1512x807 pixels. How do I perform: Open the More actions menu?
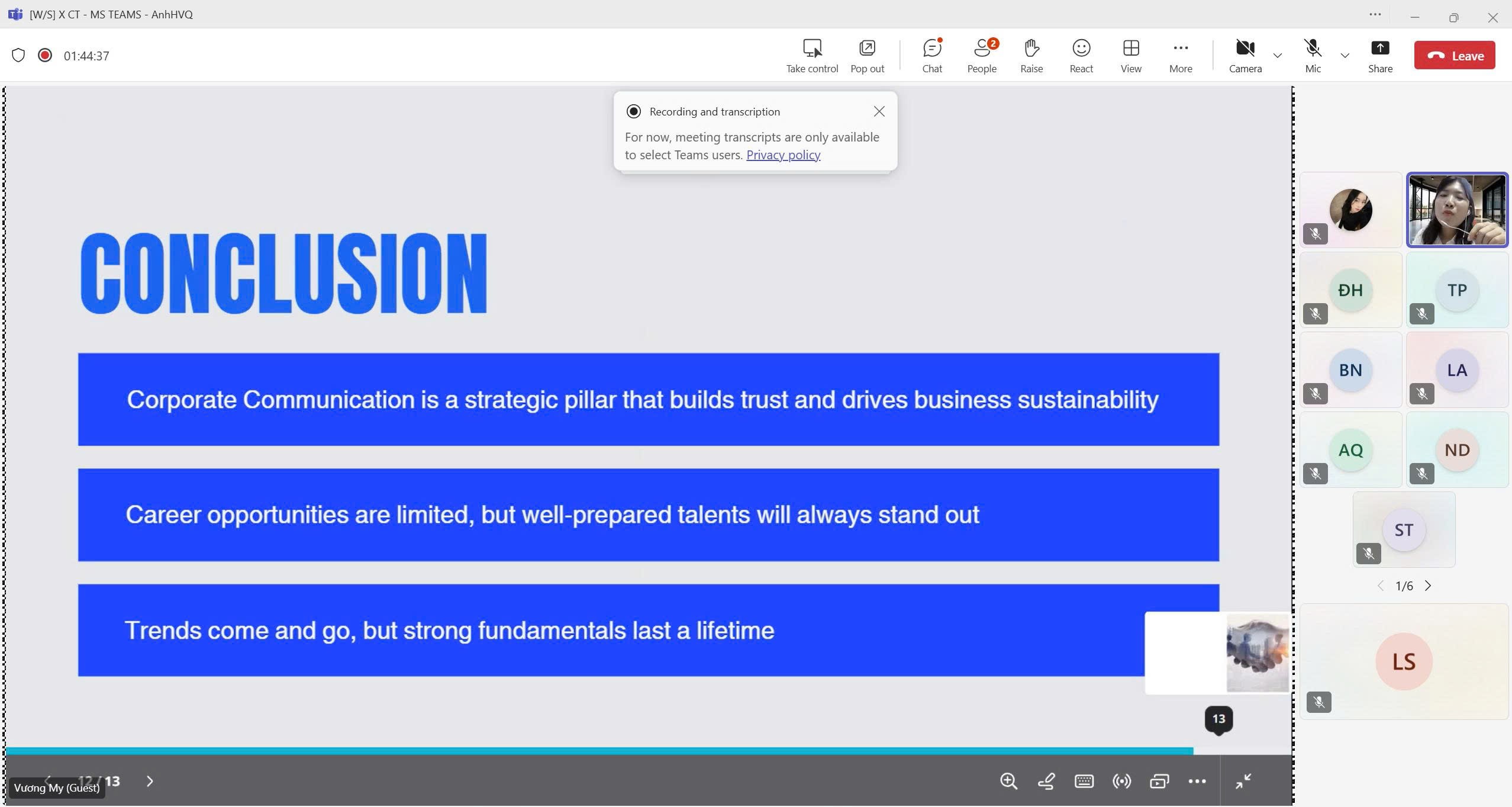tap(1180, 55)
